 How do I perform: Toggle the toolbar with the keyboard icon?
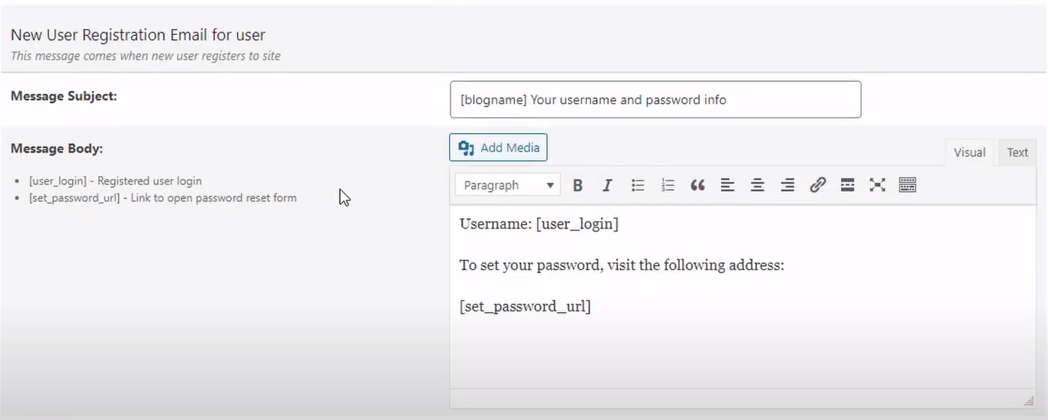click(x=907, y=185)
